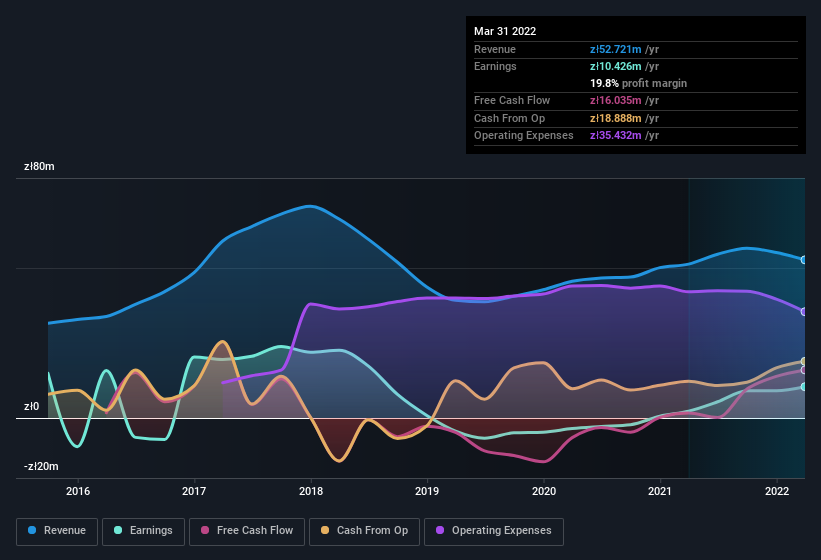Click the zł10.426m earnings value
The width and height of the screenshot is (821, 560).
[x=616, y=66]
